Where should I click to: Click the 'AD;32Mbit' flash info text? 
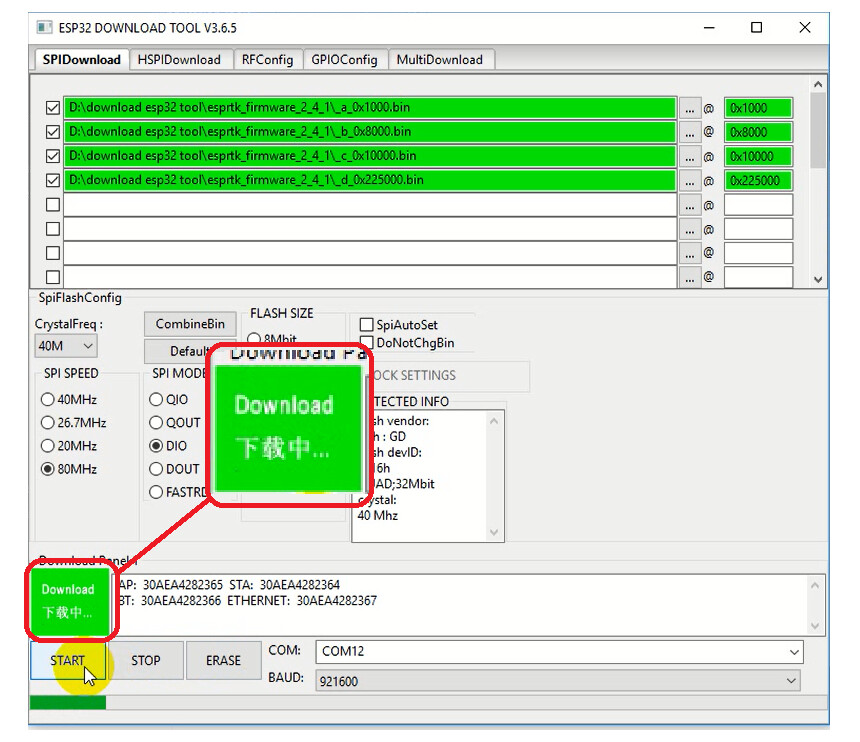pyautogui.click(x=404, y=484)
